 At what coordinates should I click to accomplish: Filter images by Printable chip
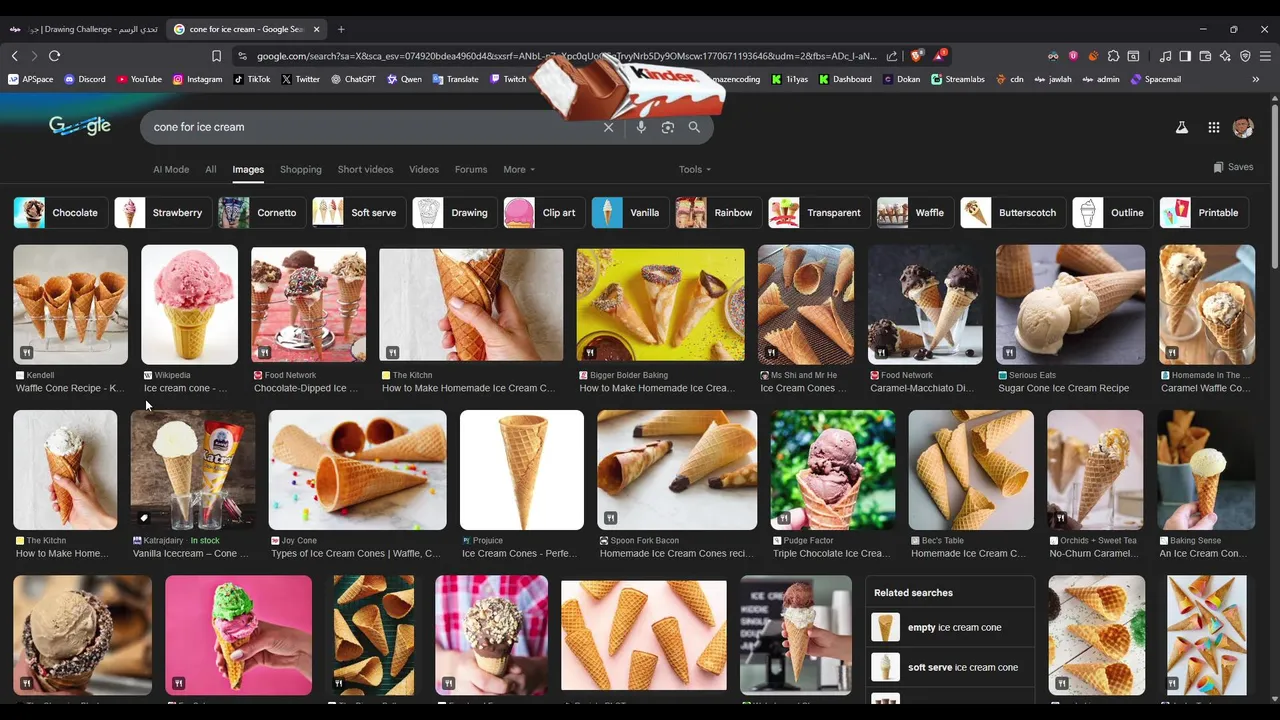(1204, 212)
